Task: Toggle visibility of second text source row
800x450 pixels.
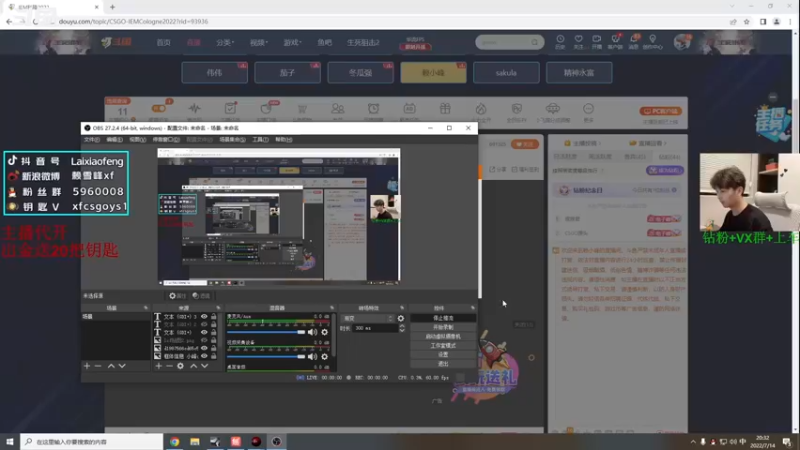Action: point(204,324)
